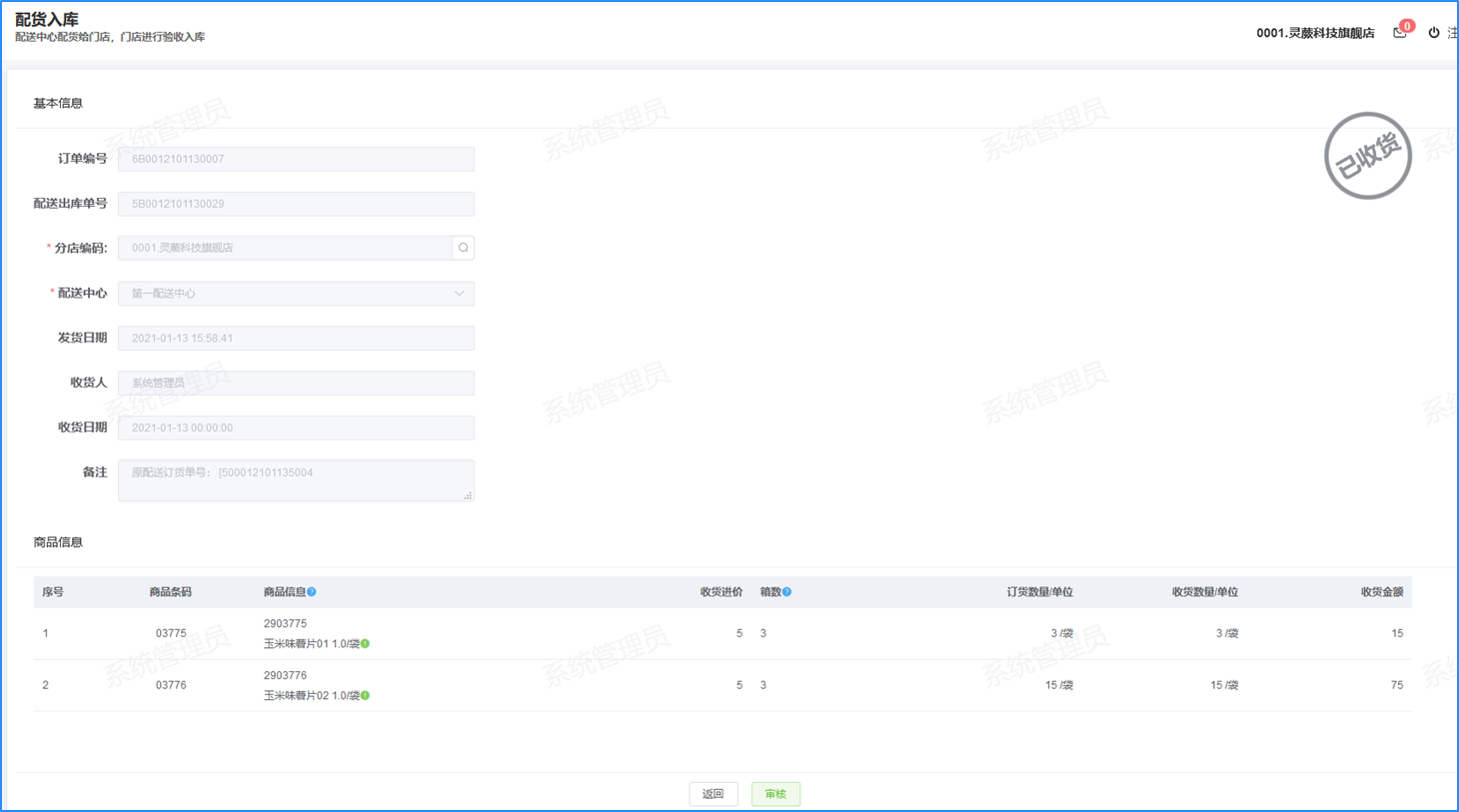The height and width of the screenshot is (812, 1459).
Task: Click the 序号 column header
Action: 53,592
